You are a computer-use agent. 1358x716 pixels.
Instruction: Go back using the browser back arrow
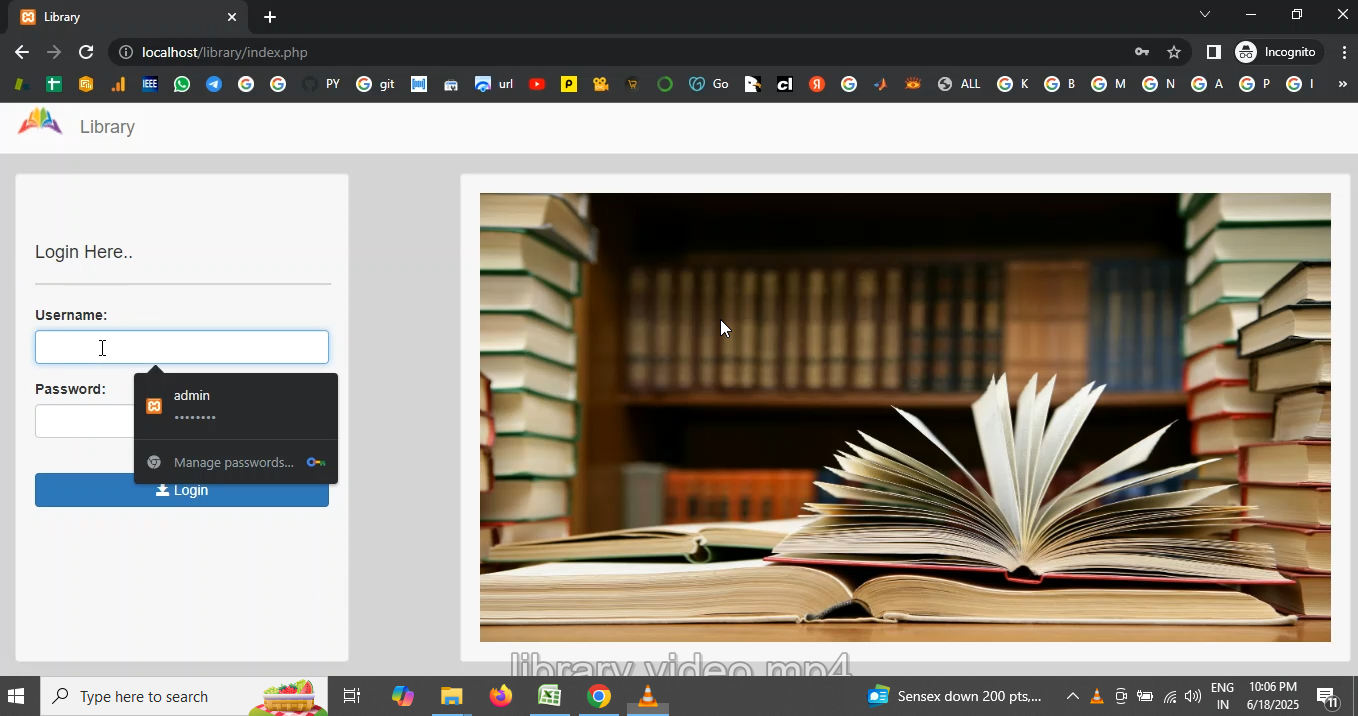22,52
